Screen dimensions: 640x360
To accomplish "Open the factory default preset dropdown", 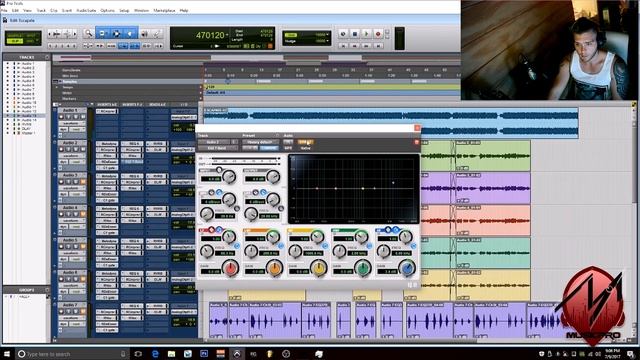I will pos(260,142).
